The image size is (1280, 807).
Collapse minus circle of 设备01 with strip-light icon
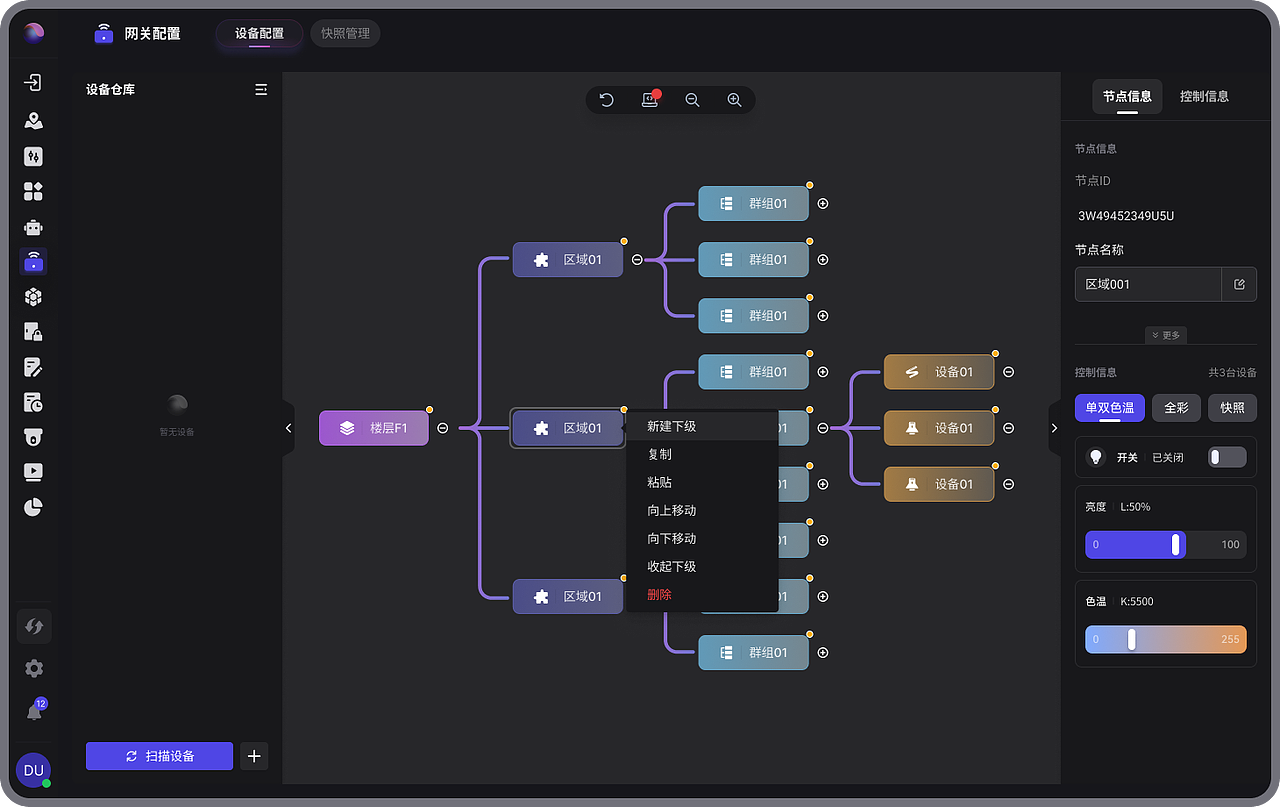[1009, 372]
